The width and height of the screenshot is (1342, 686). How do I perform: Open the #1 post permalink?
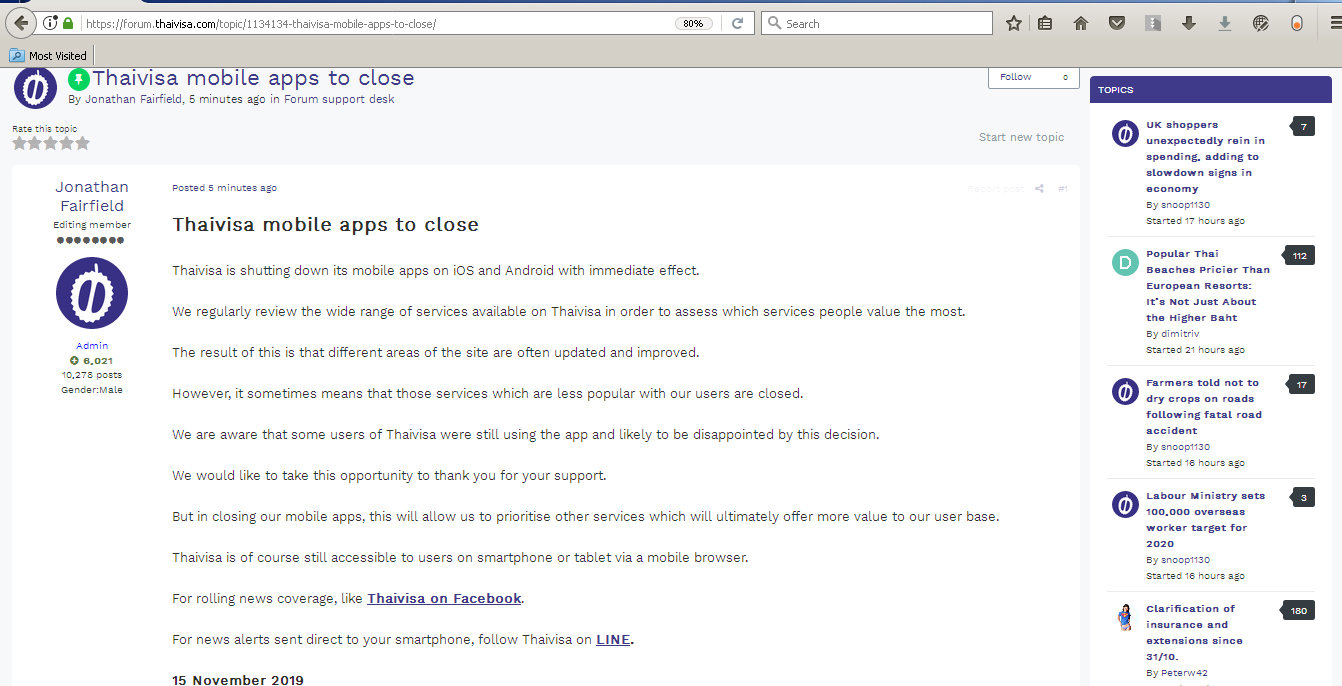coord(1063,189)
